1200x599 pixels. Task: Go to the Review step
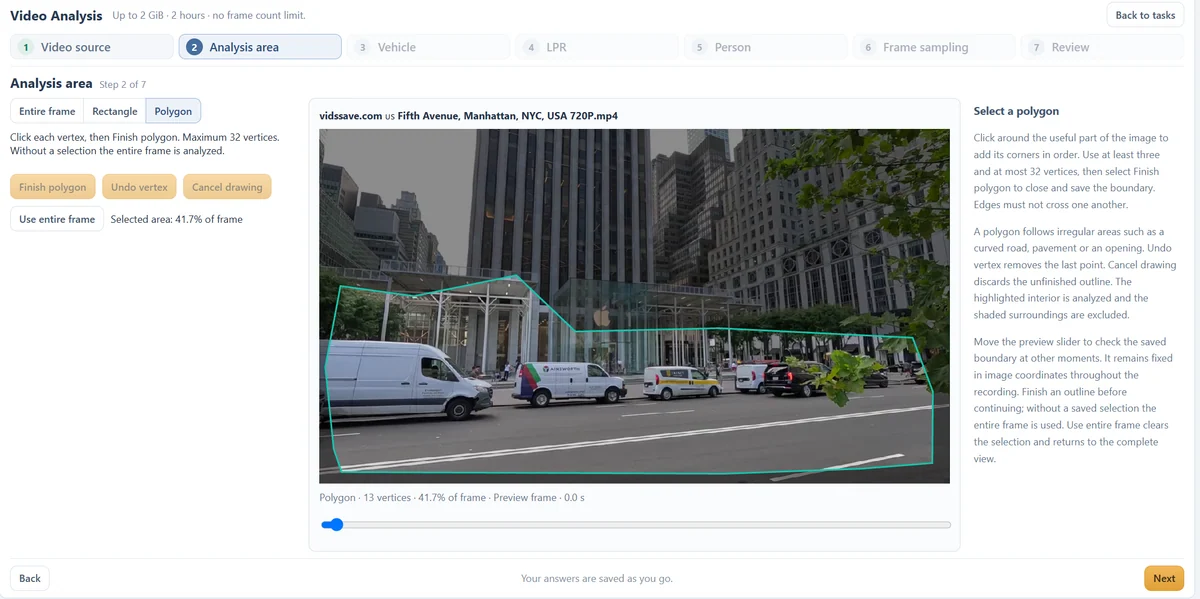1102,47
